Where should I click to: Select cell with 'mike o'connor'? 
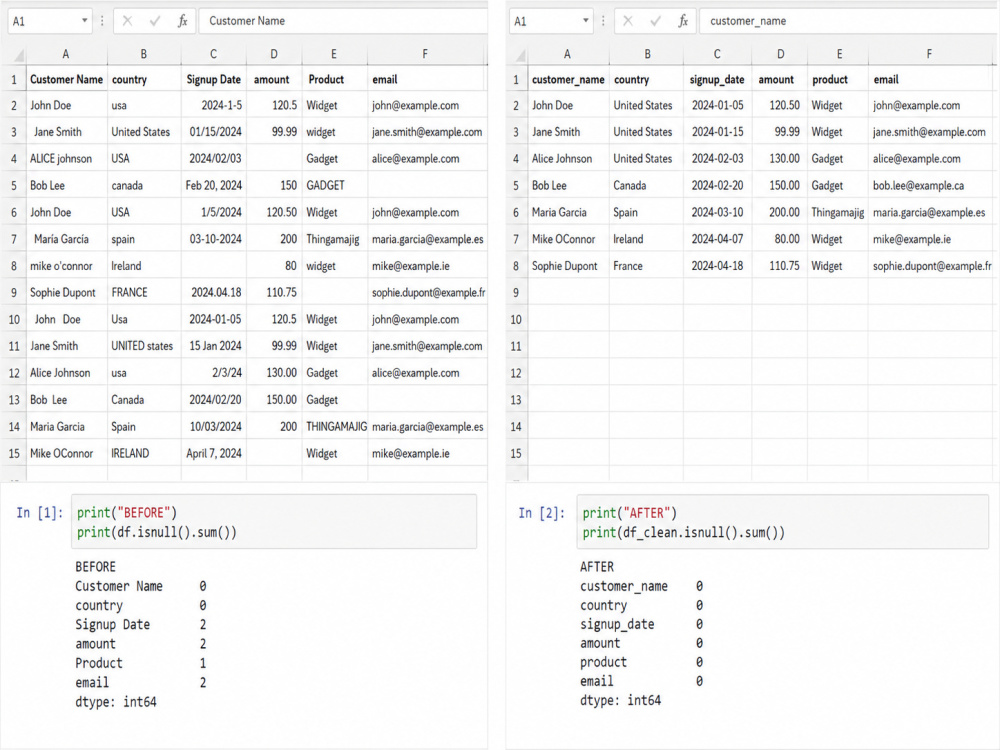[x=66, y=266]
